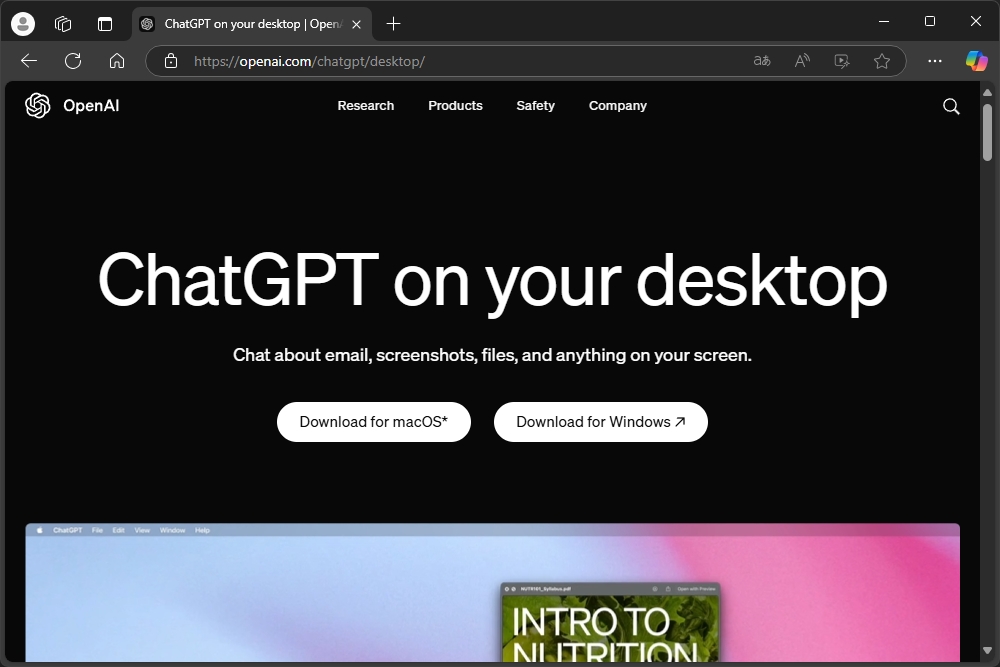The width and height of the screenshot is (1000, 667).
Task: Click the address bar video playback icon
Action: point(842,61)
